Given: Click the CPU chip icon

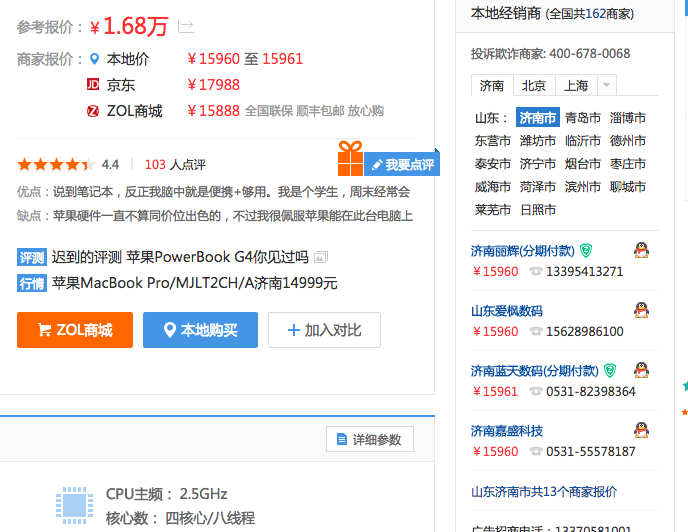Looking at the screenshot, I should pyautogui.click(x=74, y=505).
